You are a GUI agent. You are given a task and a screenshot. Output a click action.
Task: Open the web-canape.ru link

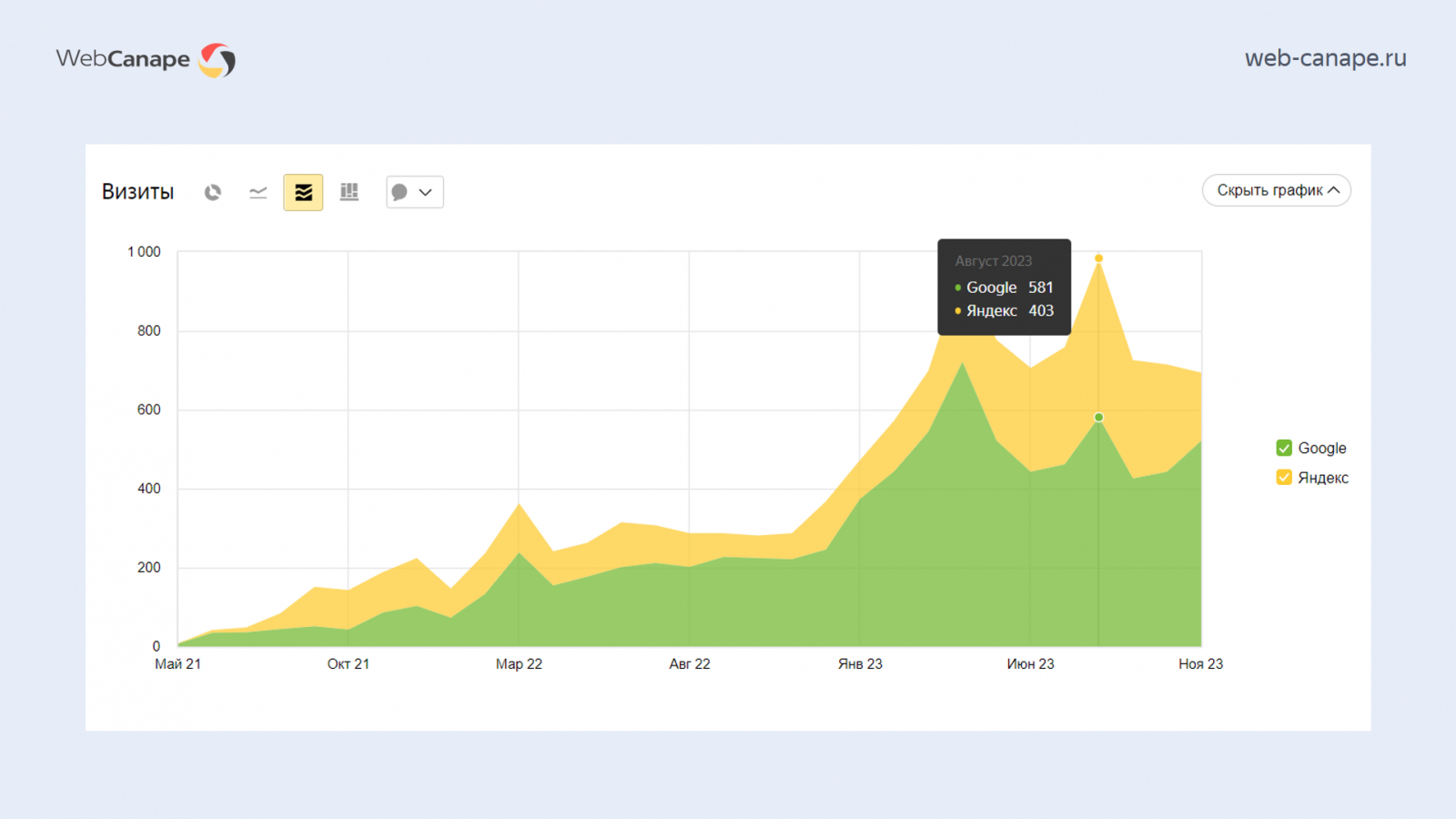point(1325,58)
